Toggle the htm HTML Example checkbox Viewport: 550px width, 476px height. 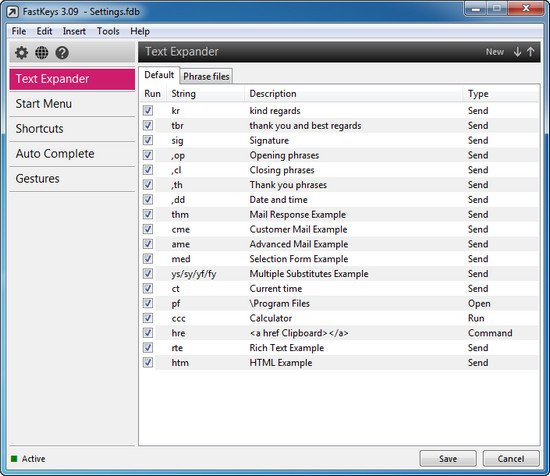148,362
